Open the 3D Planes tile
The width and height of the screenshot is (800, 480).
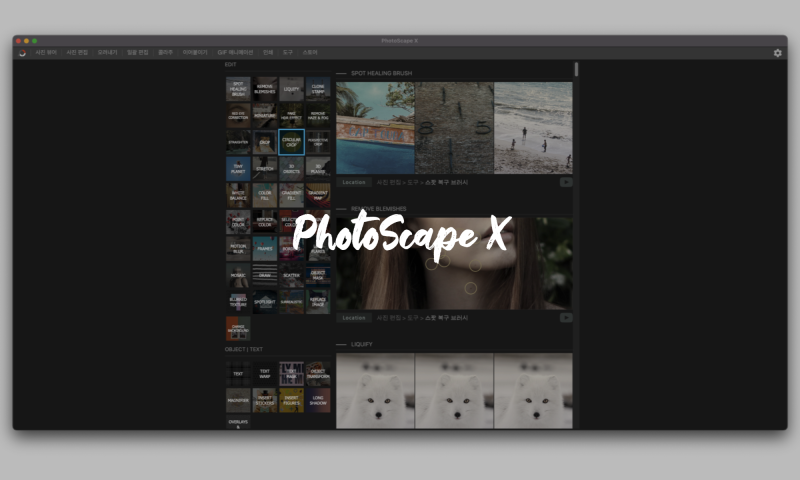click(x=318, y=168)
